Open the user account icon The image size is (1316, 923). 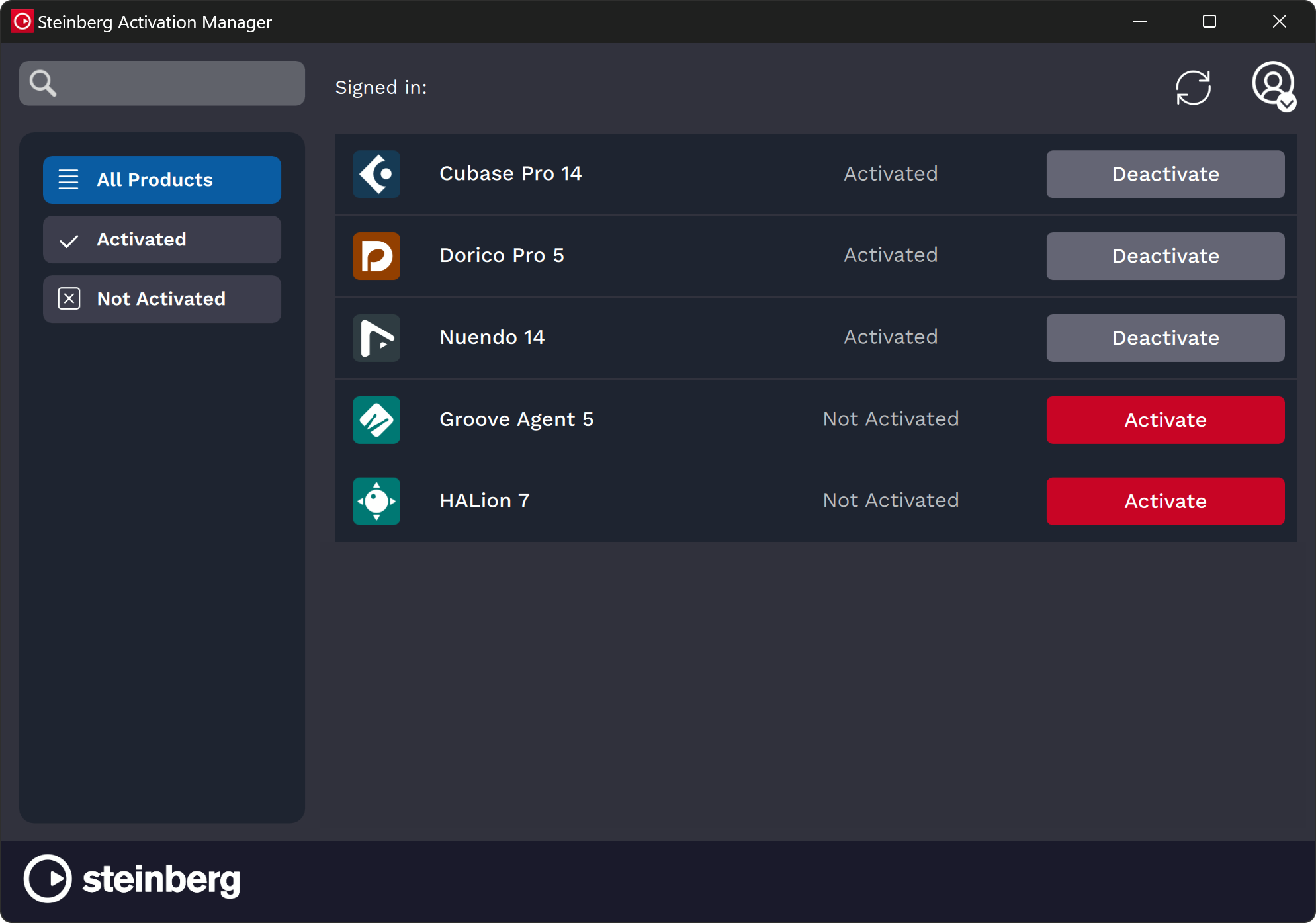click(x=1274, y=86)
